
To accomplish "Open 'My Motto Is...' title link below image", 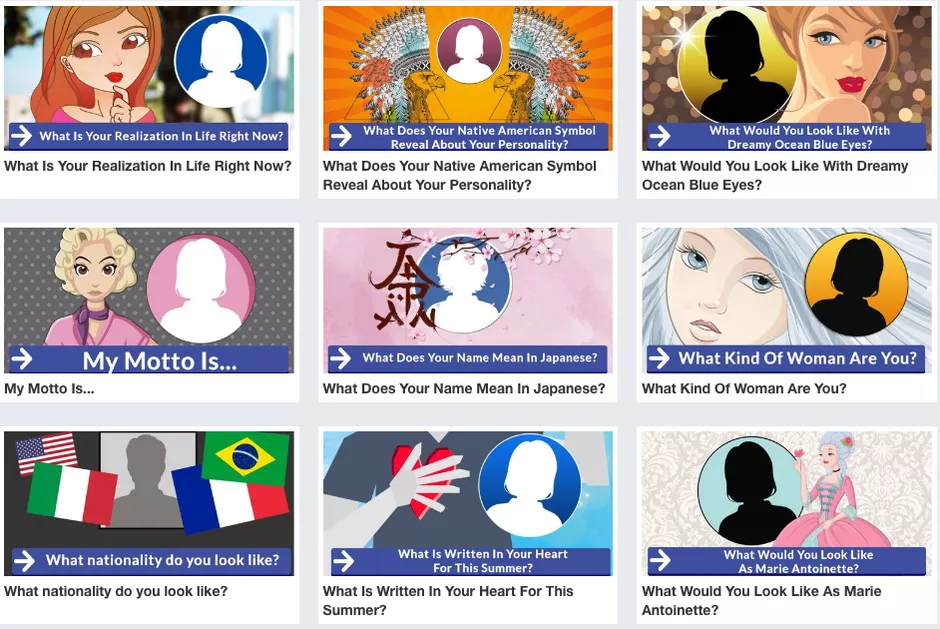I will pyautogui.click(x=49, y=389).
